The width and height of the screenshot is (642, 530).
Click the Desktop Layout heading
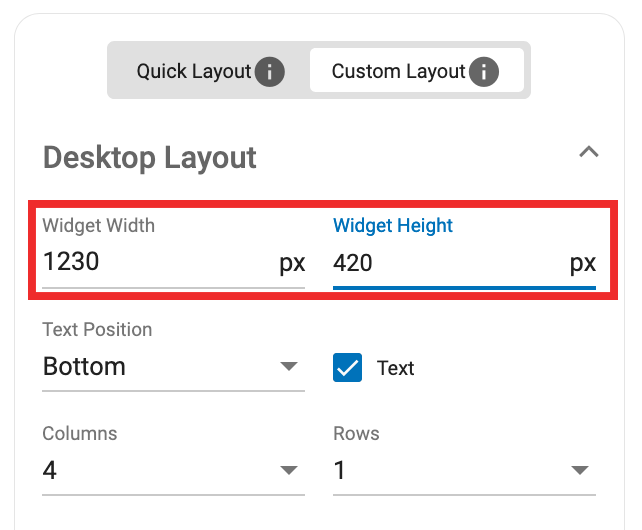pos(150,157)
